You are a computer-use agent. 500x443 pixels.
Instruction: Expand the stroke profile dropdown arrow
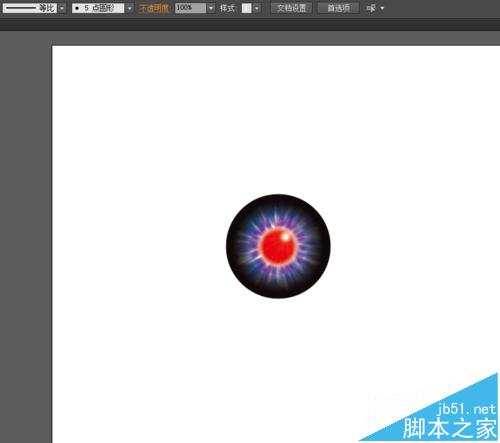(62, 8)
